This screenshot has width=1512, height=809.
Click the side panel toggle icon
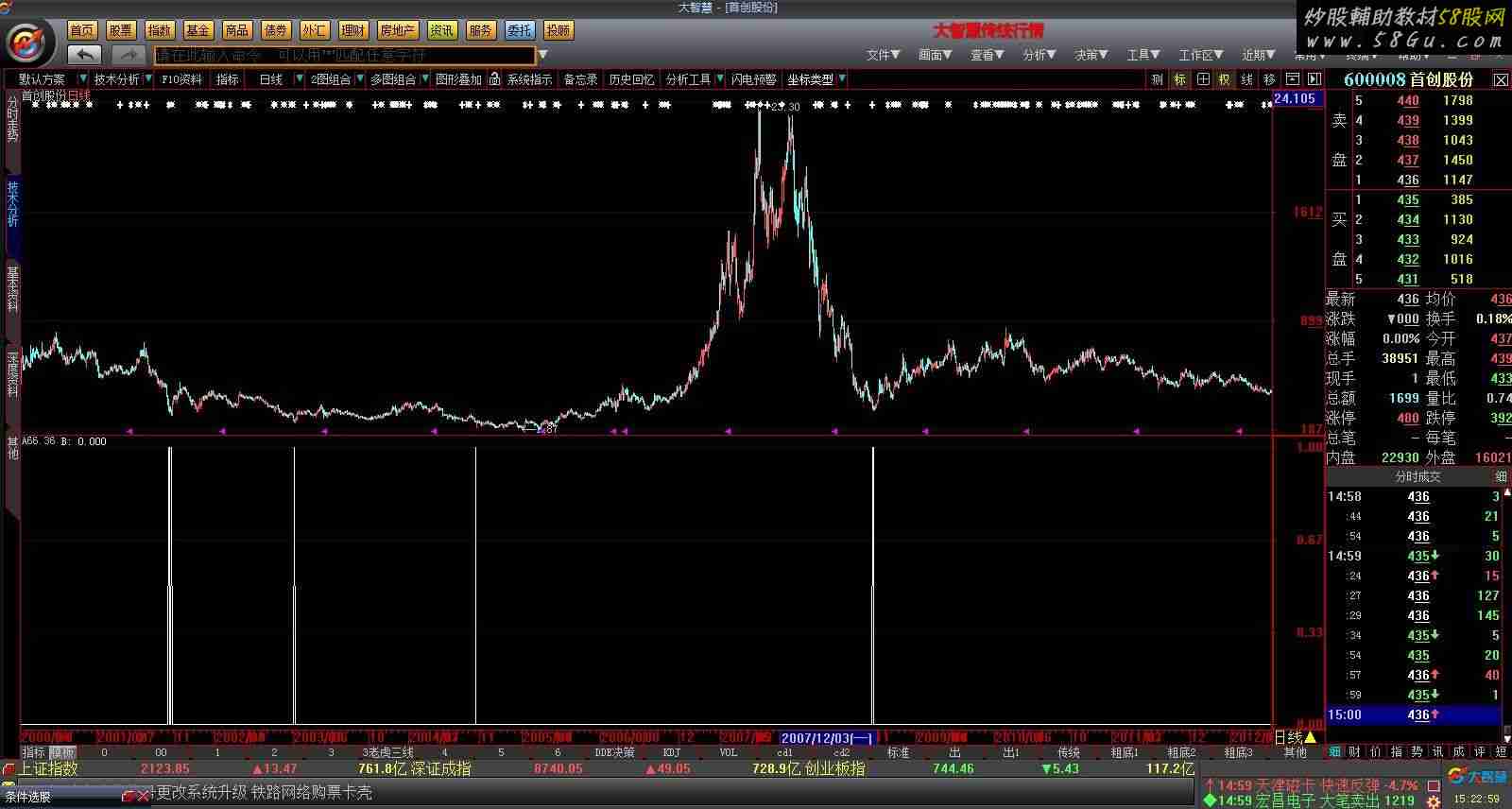coord(1314,79)
